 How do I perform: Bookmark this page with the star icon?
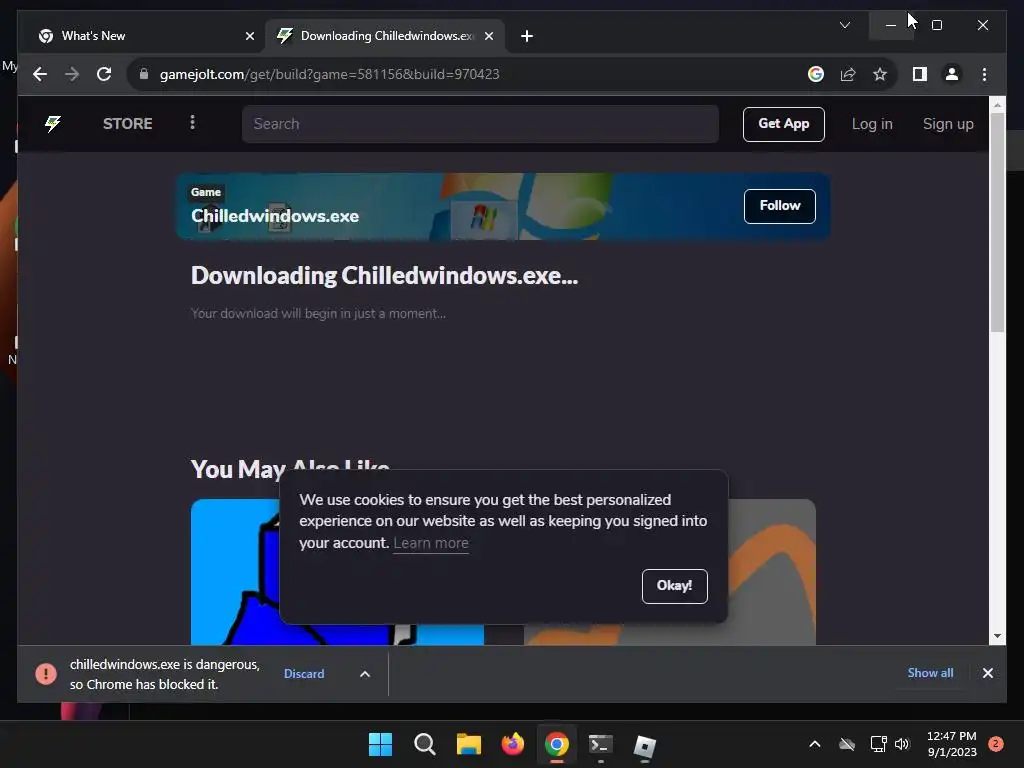pyautogui.click(x=880, y=74)
